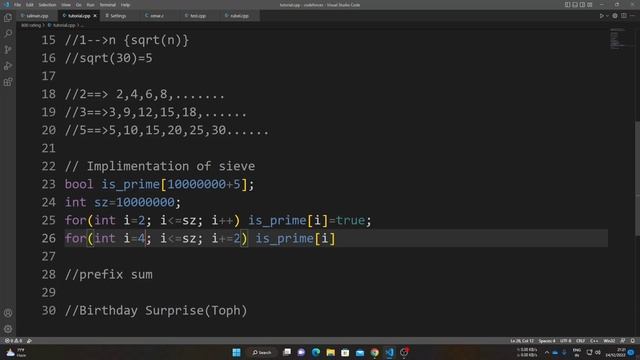Select language mode C++ in status bar
Image resolution: width=640 pixels, height=360 pixels.
pos(594,340)
